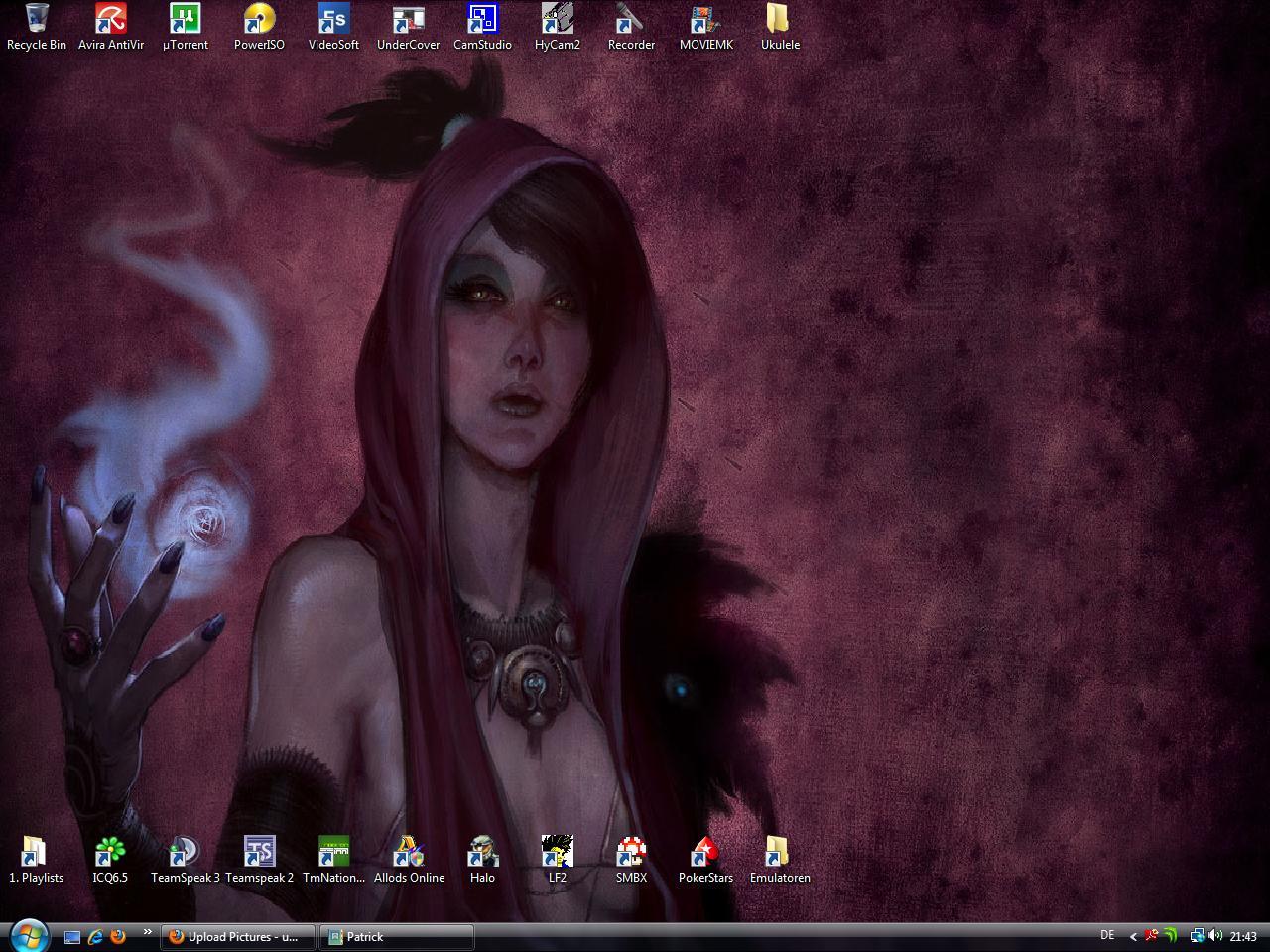The width and height of the screenshot is (1270, 952).
Task: Select the 1. Playlists folder shortcut
Action: pyautogui.click(x=37, y=860)
